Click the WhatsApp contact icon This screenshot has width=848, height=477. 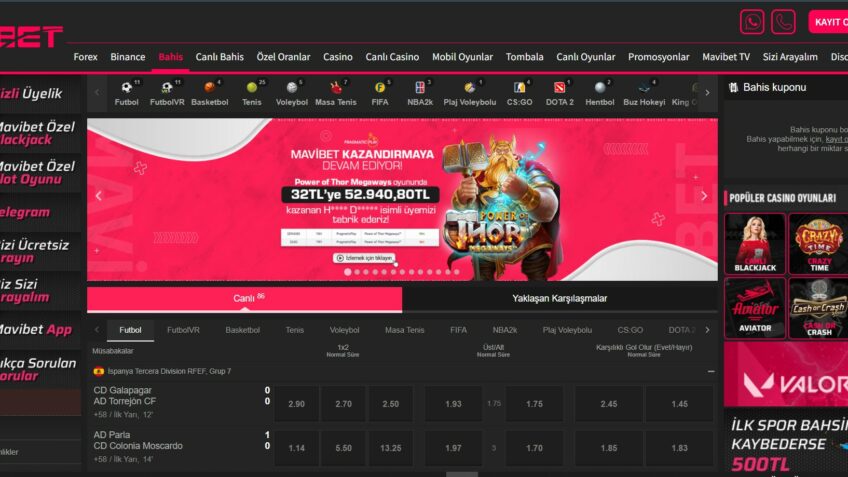[x=752, y=22]
